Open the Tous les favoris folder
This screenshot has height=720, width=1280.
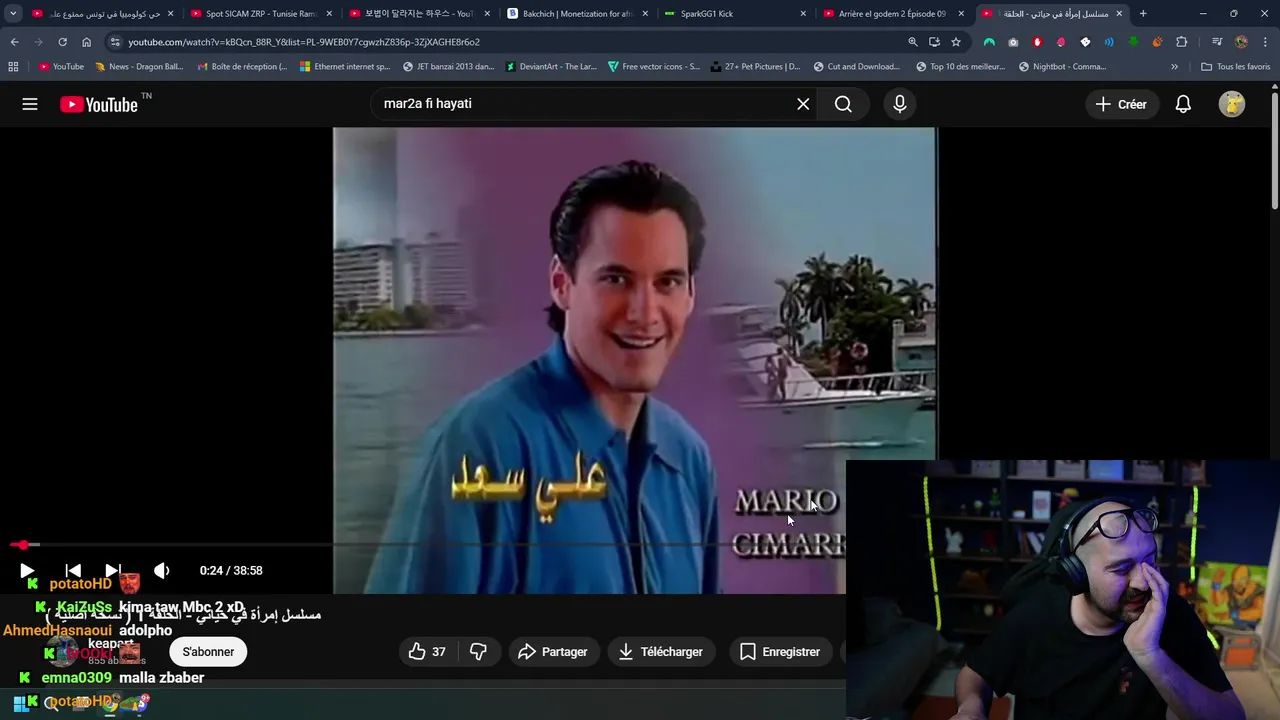coord(1235,67)
